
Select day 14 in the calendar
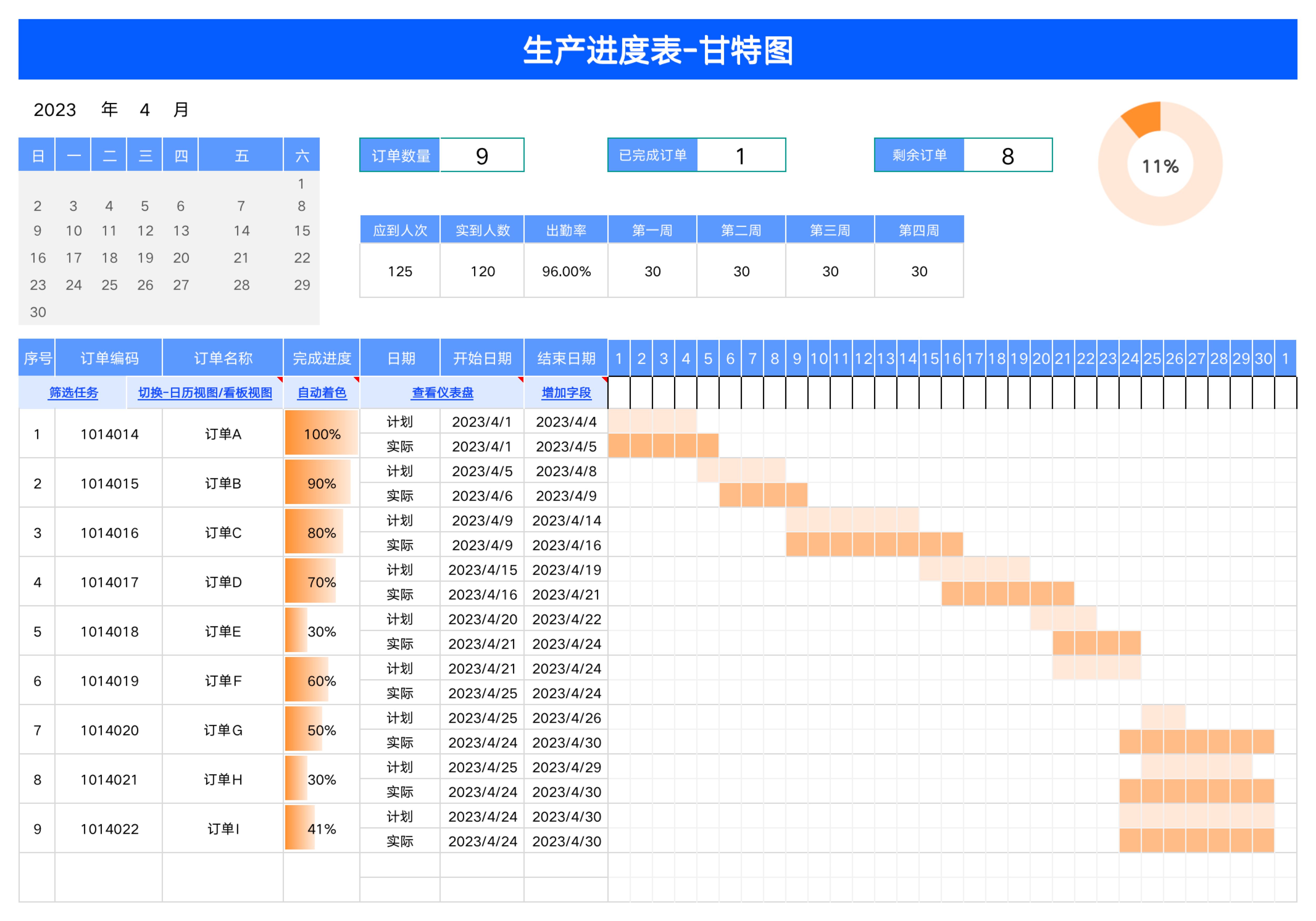tap(241, 231)
